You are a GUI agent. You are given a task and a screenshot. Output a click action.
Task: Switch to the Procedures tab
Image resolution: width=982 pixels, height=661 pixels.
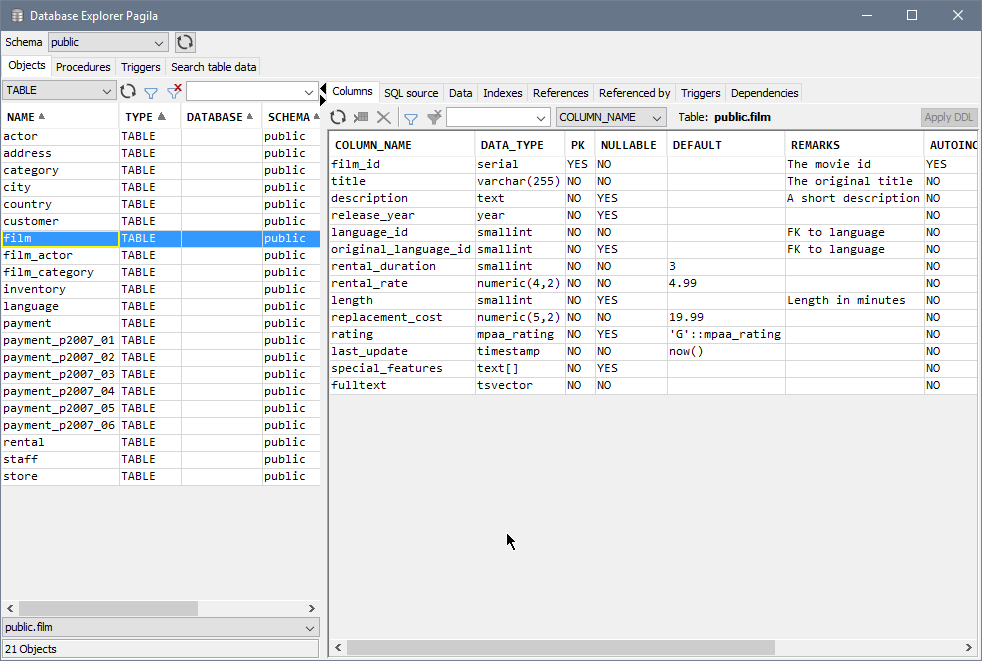pos(83,67)
